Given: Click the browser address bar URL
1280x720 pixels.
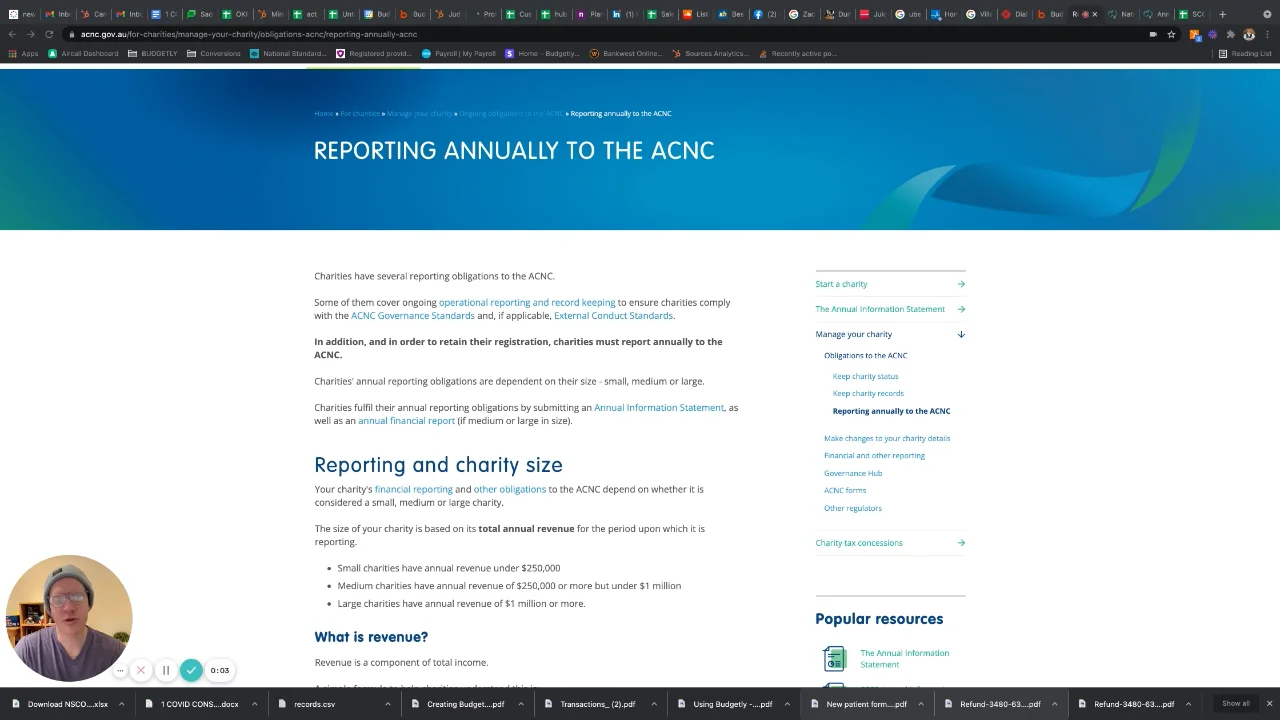Looking at the screenshot, I should pos(249,34).
